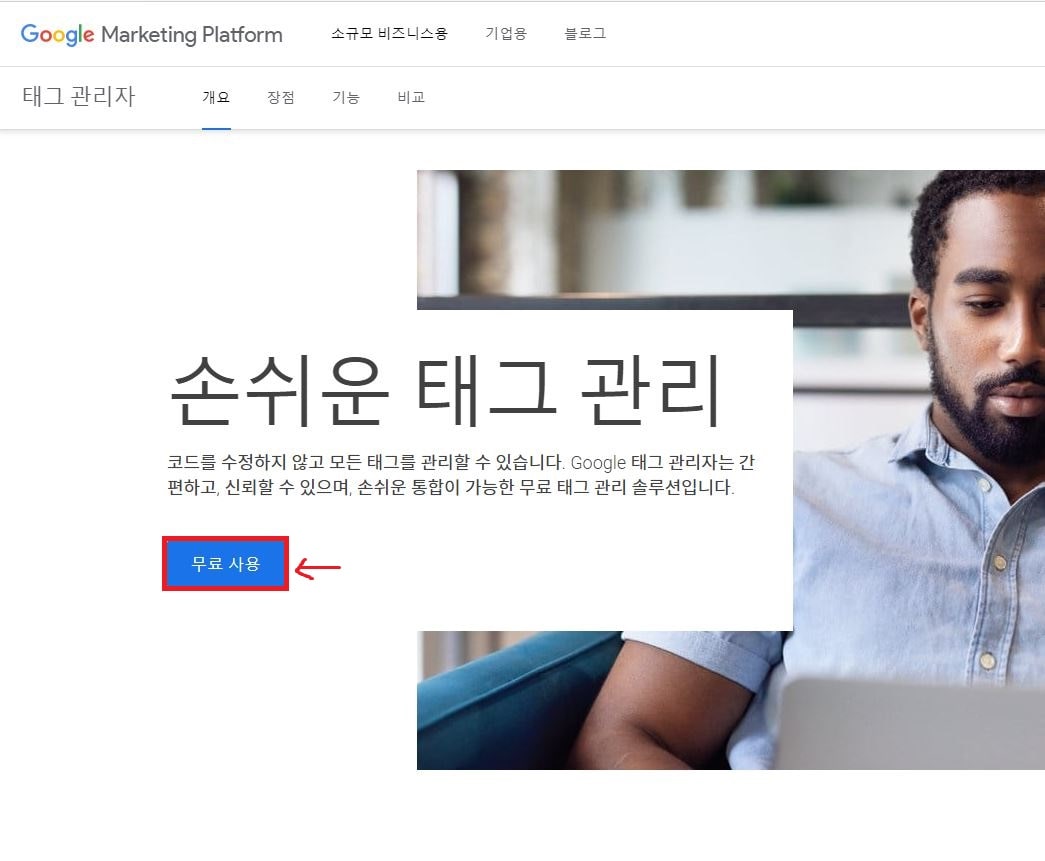Open the 소규모 비즈니스용 menu
The height and width of the screenshot is (861, 1045).
[x=389, y=33]
